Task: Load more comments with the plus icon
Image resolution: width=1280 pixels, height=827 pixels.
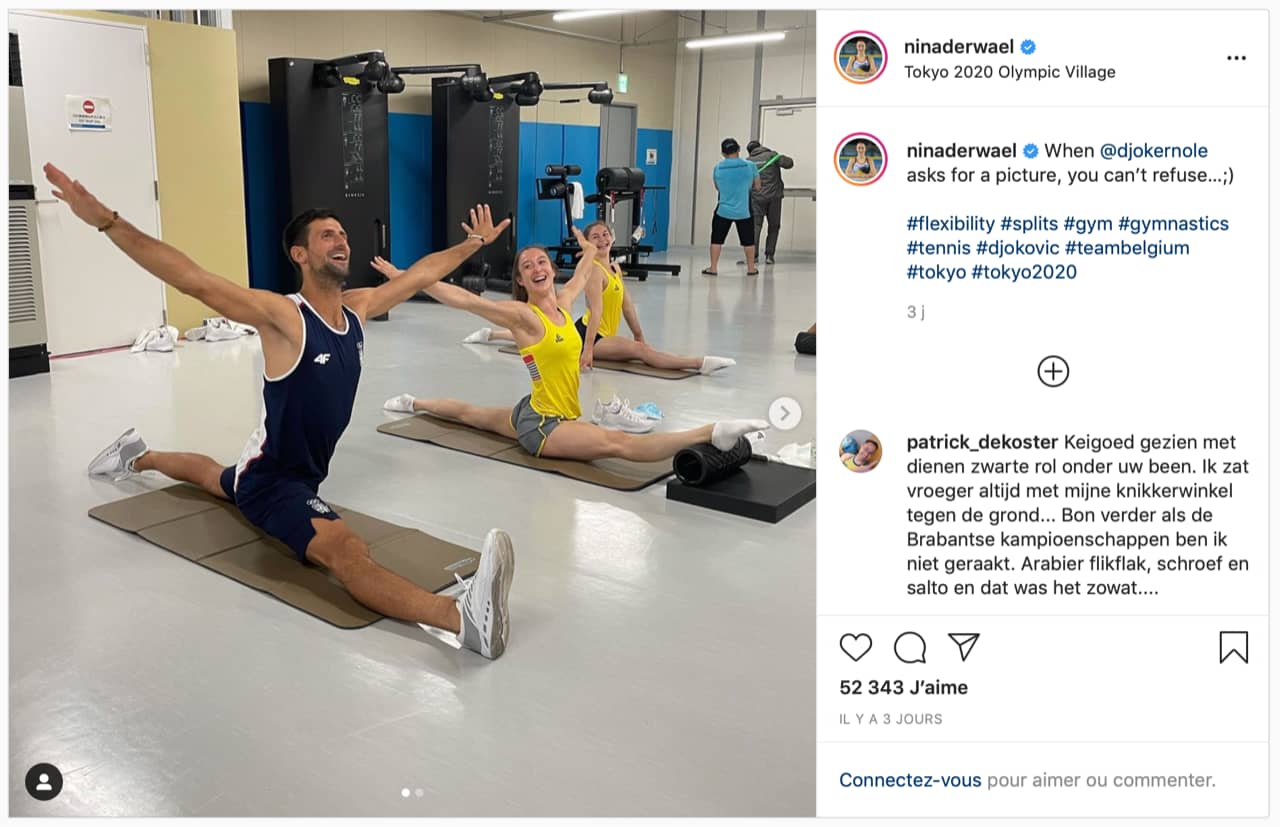Action: pyautogui.click(x=1053, y=371)
